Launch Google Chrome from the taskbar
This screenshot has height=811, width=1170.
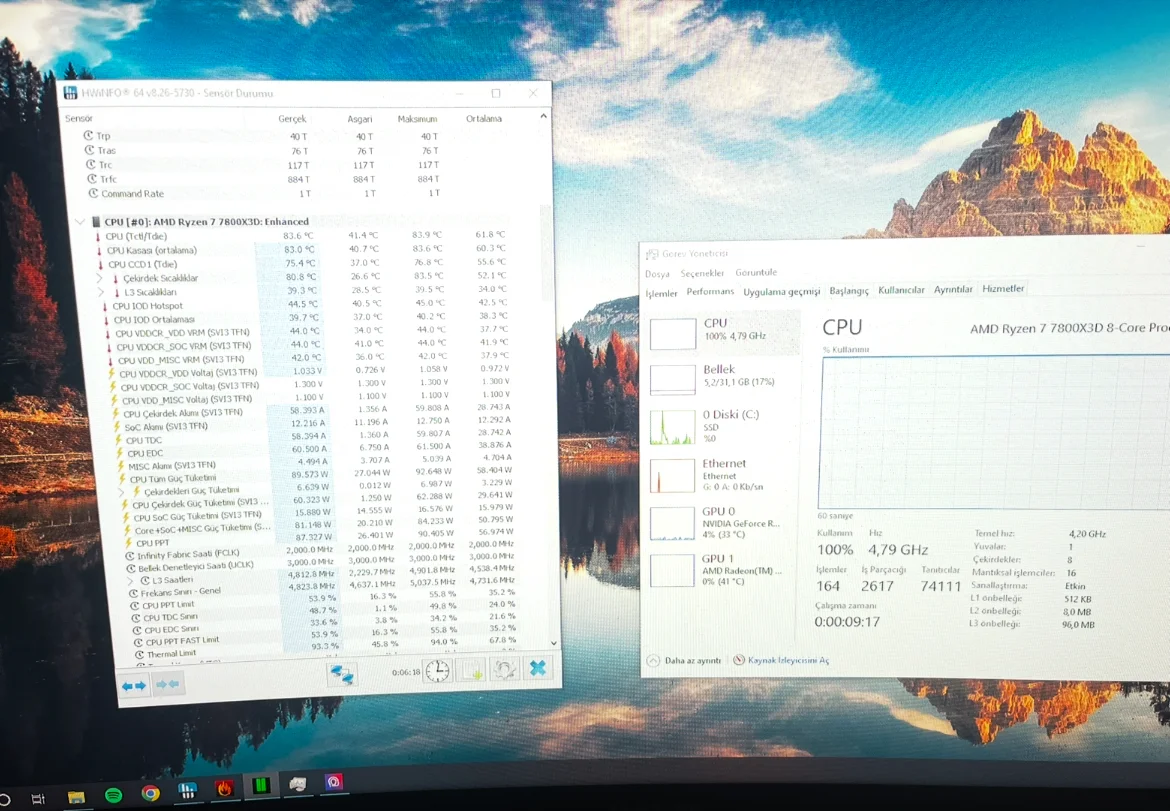pyautogui.click(x=151, y=793)
